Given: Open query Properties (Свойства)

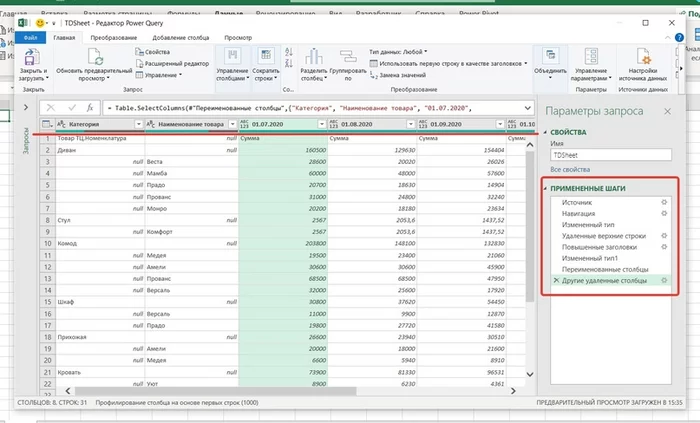Looking at the screenshot, I should [x=153, y=52].
